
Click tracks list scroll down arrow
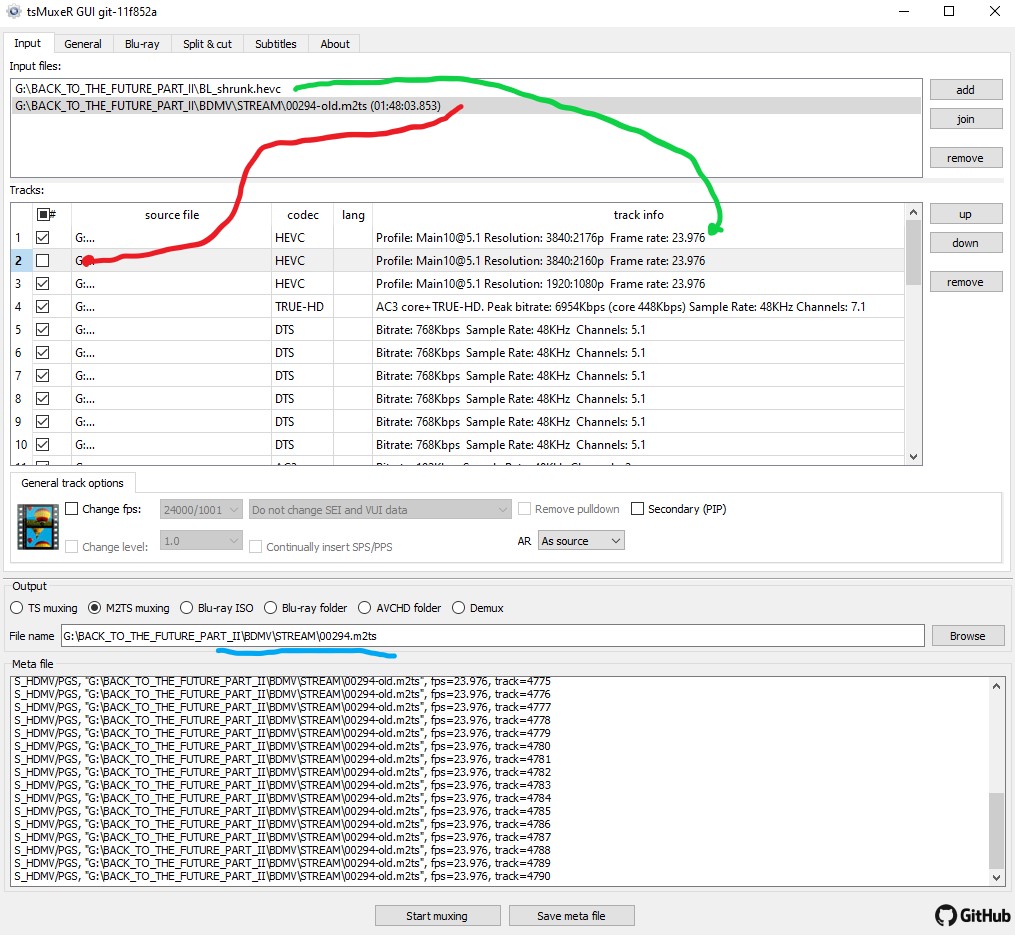pos(913,456)
